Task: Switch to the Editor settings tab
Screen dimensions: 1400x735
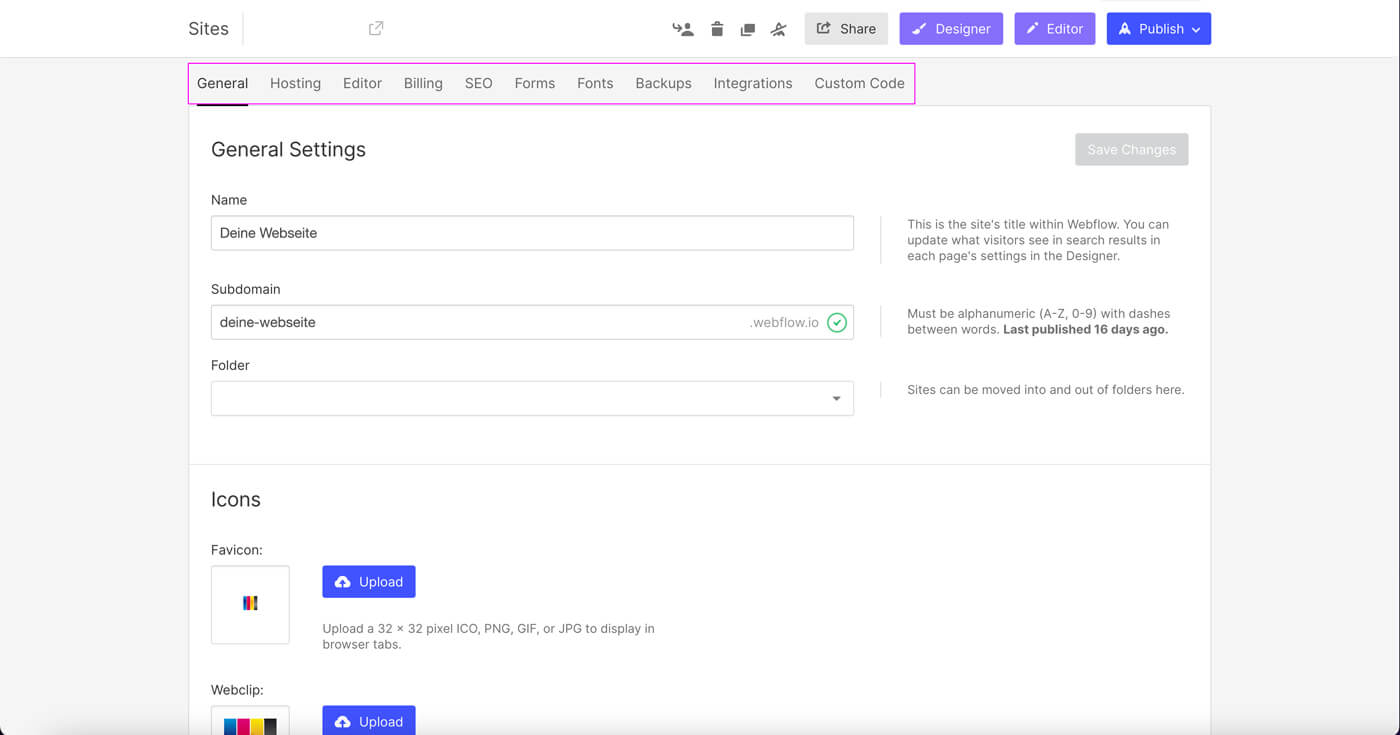Action: click(362, 83)
